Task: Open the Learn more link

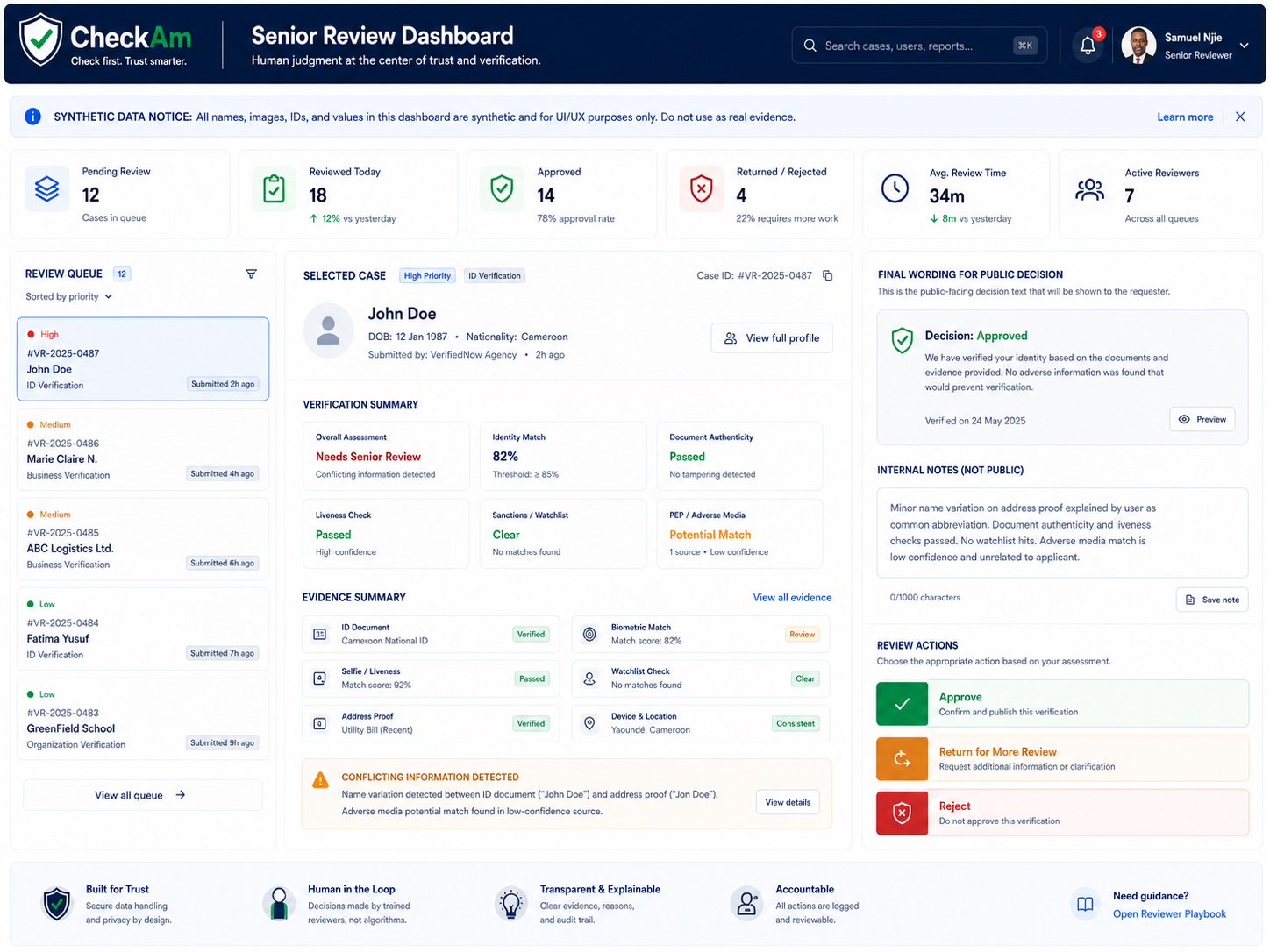Action: coord(1185,117)
